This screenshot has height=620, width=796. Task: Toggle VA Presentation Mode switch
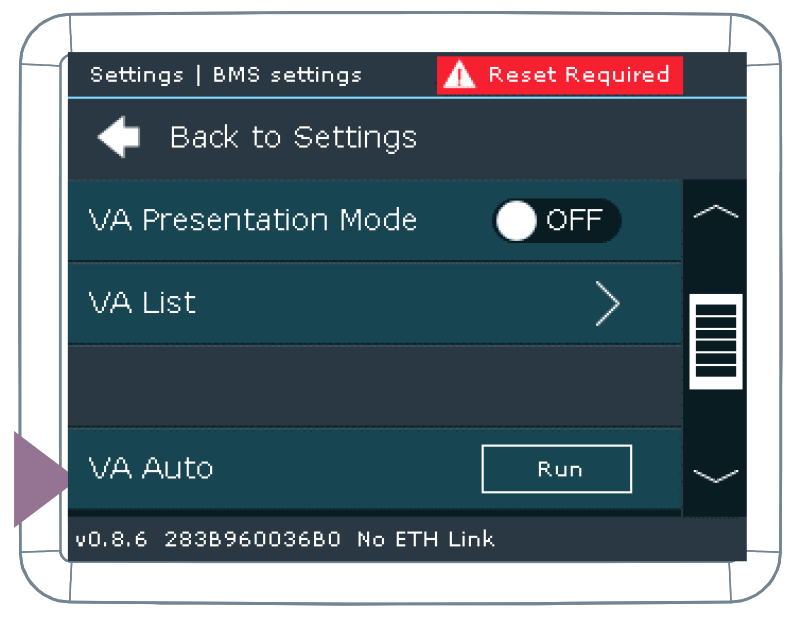556,221
